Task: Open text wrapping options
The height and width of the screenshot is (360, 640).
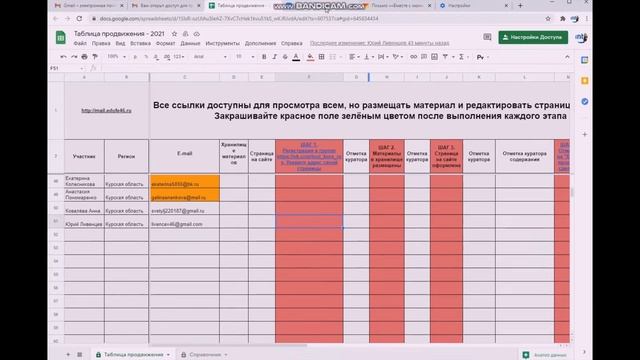Action: [382, 57]
